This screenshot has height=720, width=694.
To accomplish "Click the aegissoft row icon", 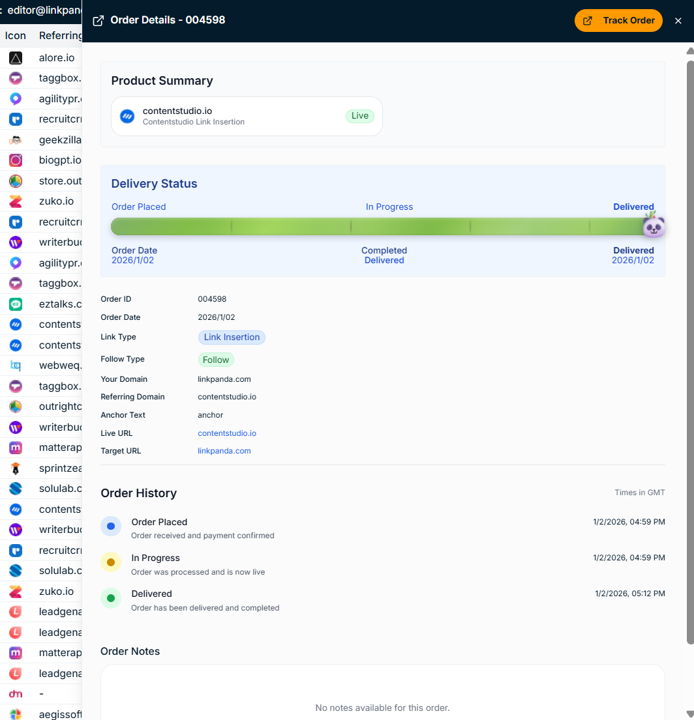I will pos(16,714).
